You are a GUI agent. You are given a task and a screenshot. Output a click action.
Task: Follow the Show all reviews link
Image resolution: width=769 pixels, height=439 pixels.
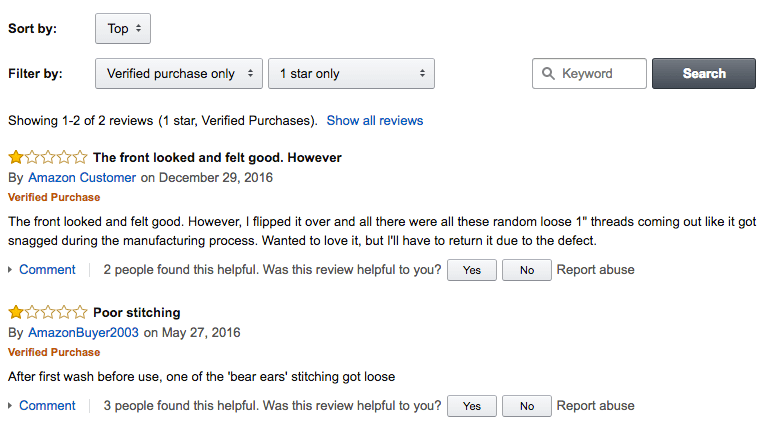point(375,121)
